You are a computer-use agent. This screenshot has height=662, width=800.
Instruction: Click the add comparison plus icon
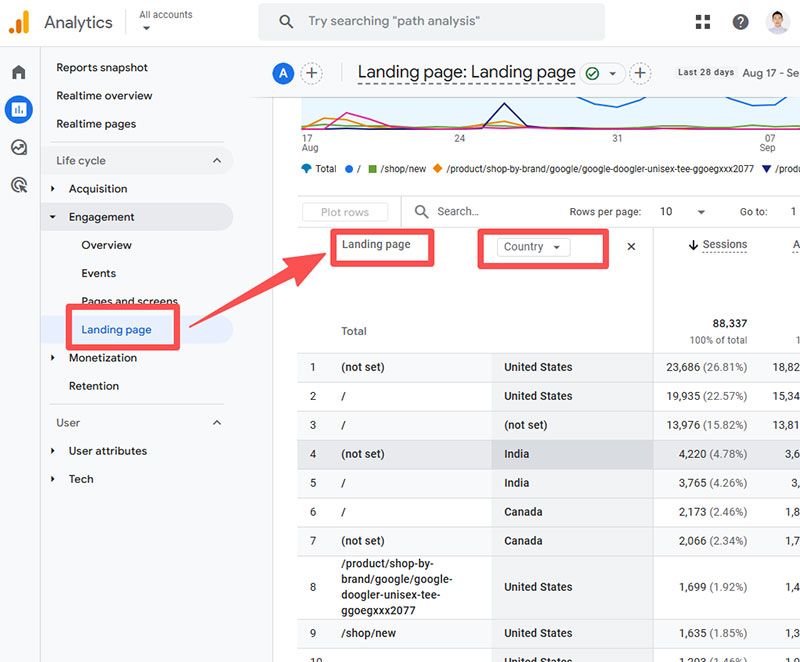tap(312, 73)
